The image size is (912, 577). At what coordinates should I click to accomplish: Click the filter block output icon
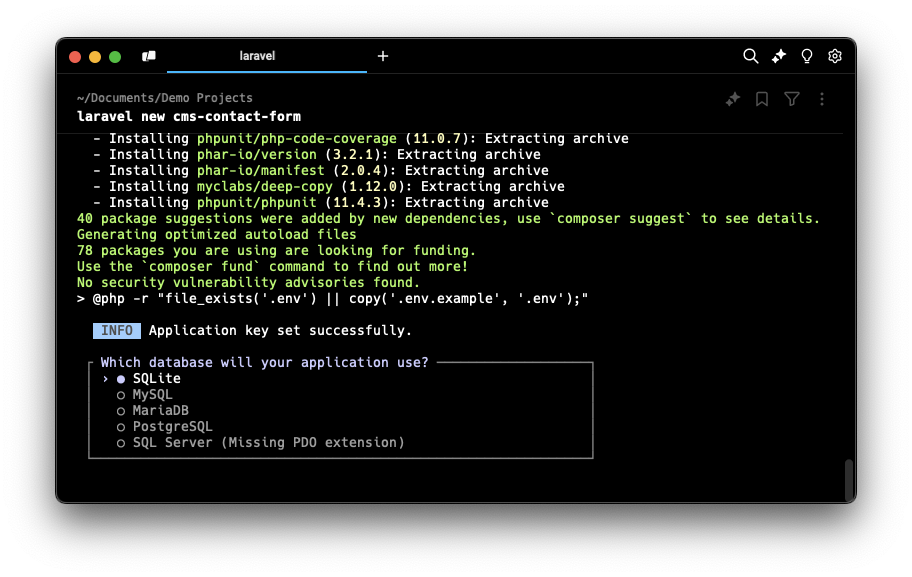[x=792, y=99]
